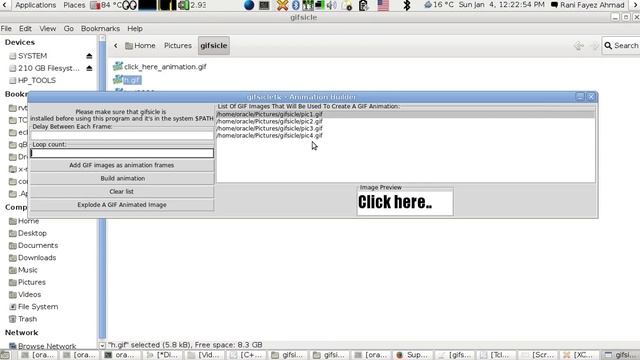Select pic1.gif in the GIF images list

(270, 114)
